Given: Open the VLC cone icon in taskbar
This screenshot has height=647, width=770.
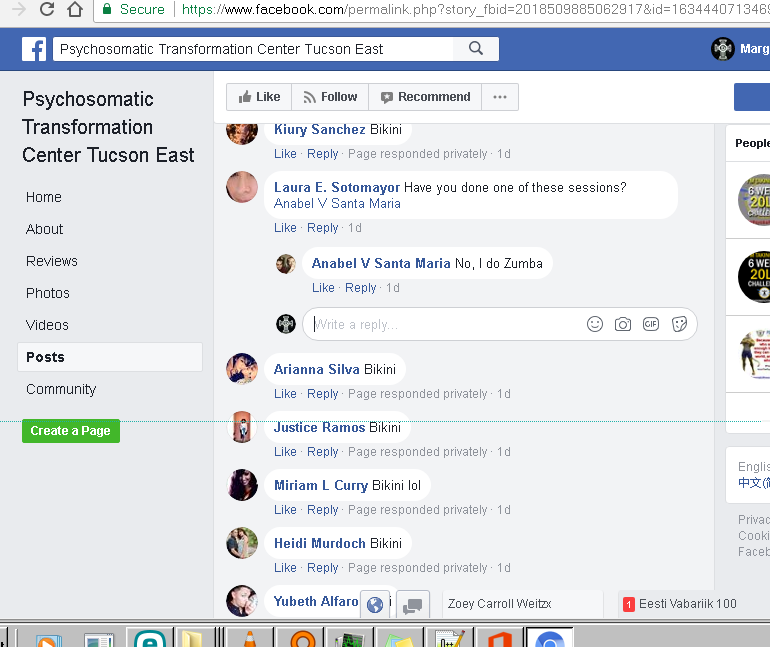Looking at the screenshot, I should (250, 637).
